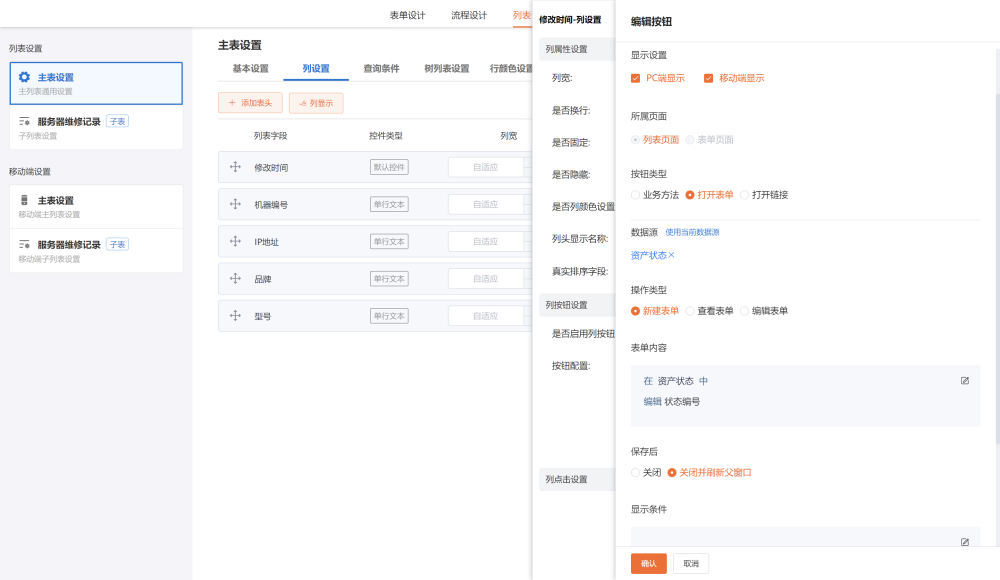
Task: Switch to the 查询条件 tab
Action: click(381, 69)
